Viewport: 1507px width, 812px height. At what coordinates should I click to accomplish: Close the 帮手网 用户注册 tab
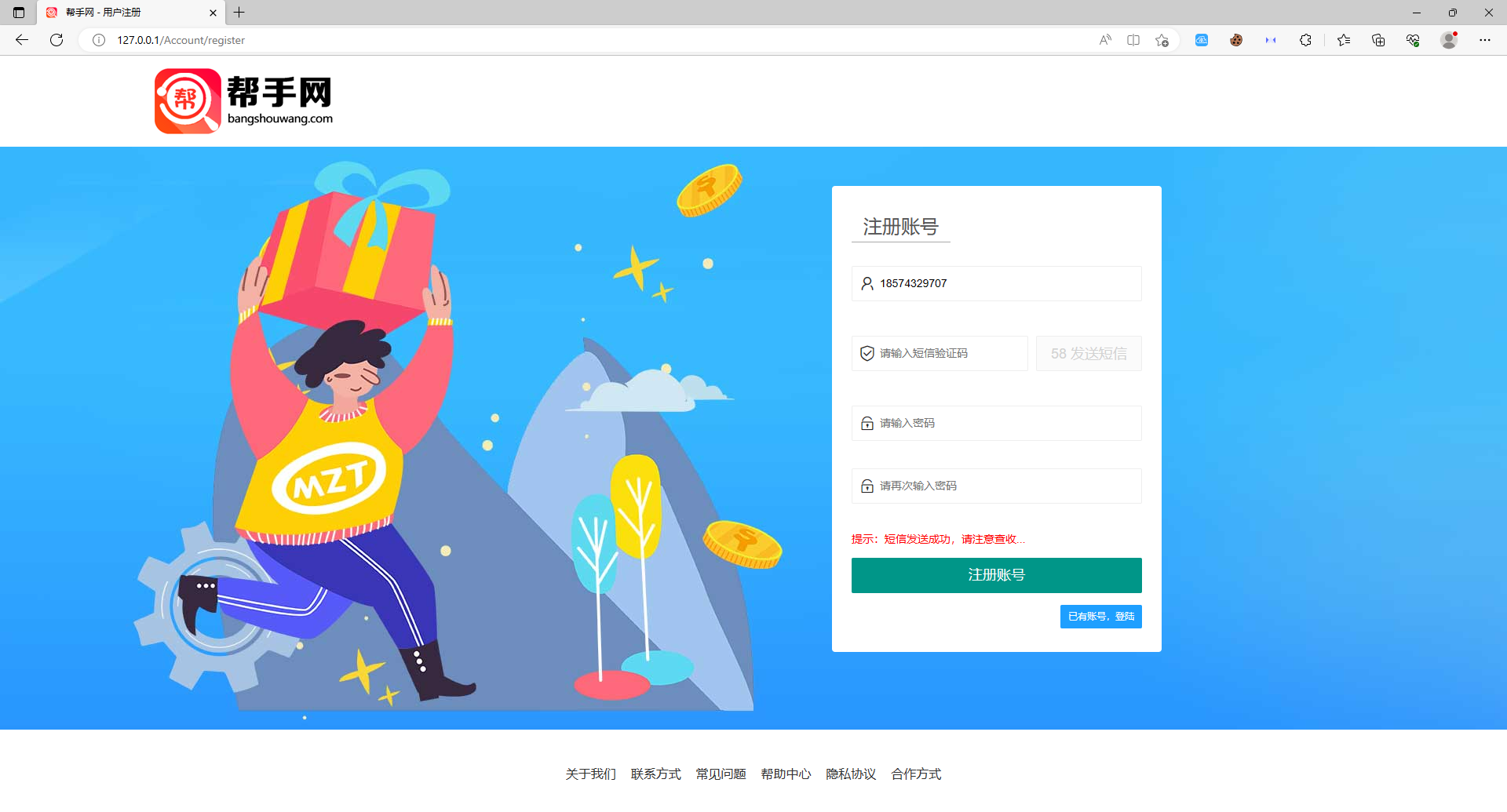coord(213,13)
